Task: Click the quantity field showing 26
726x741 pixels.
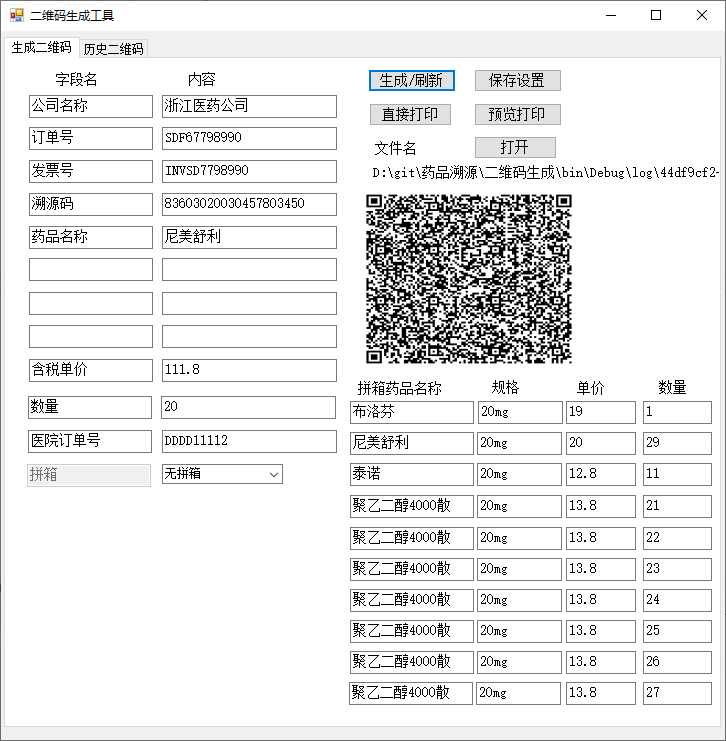Action: click(677, 662)
